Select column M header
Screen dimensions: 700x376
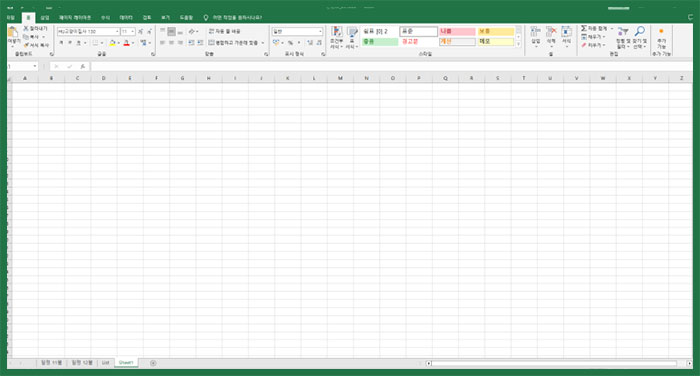pos(340,78)
